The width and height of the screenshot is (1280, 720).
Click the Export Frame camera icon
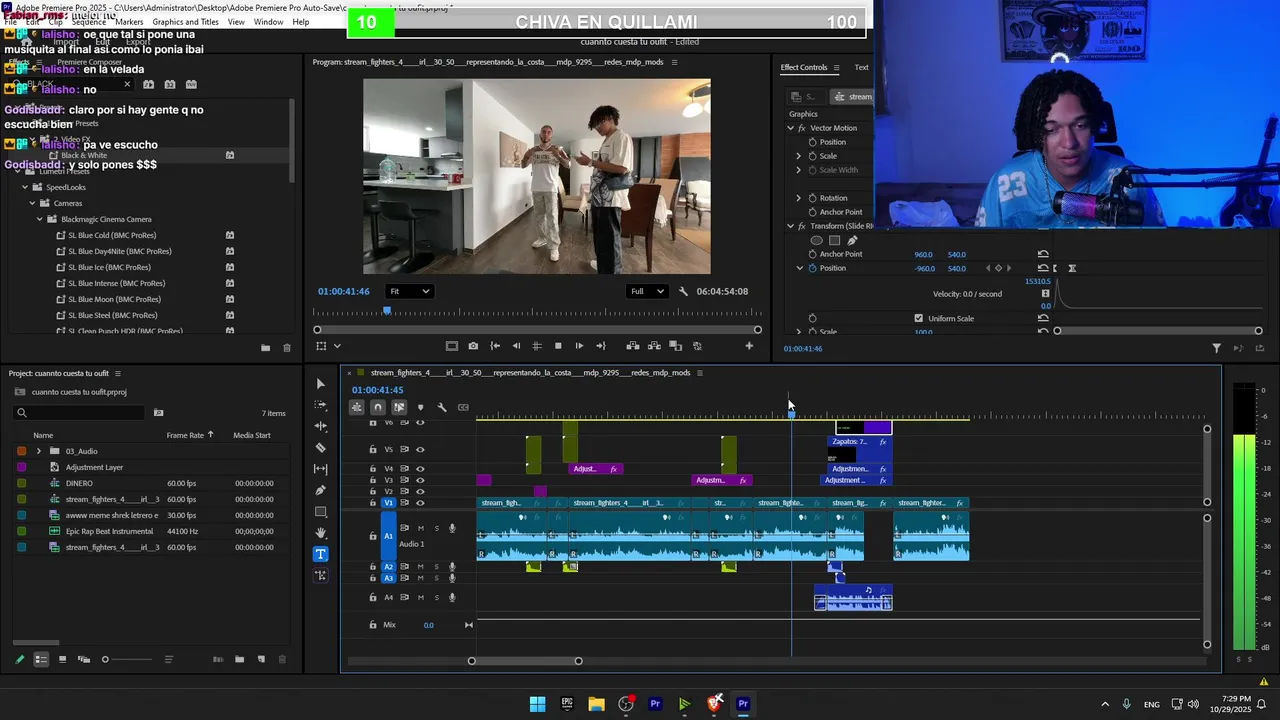(473, 346)
